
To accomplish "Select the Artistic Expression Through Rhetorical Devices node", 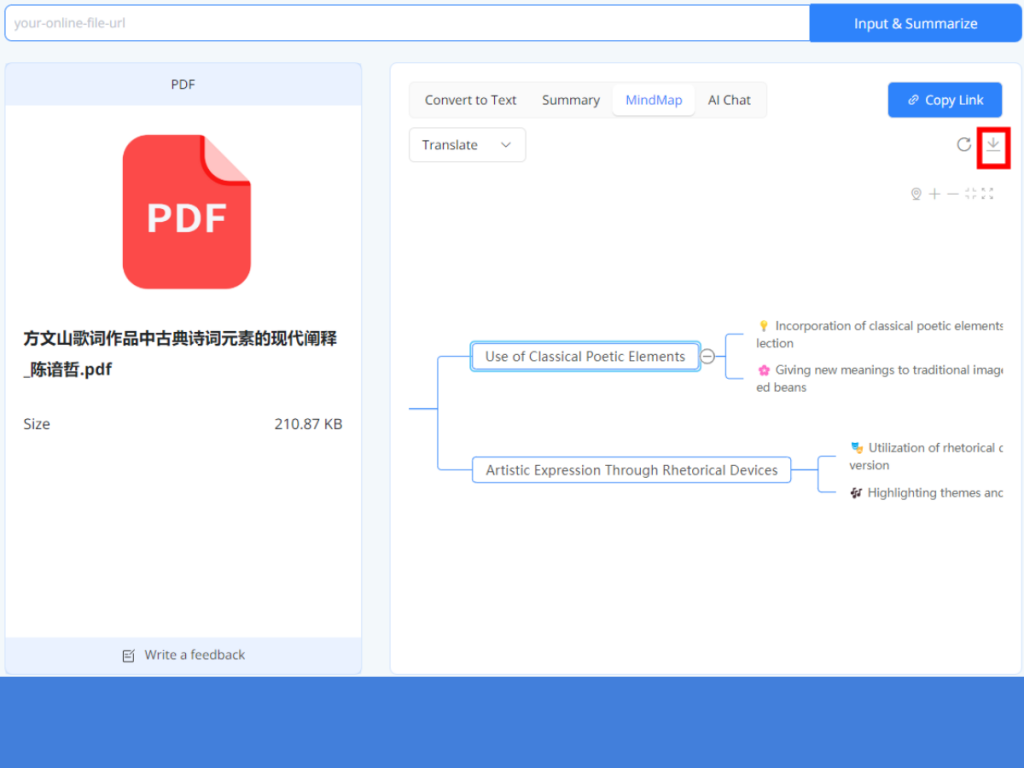I will pos(631,469).
